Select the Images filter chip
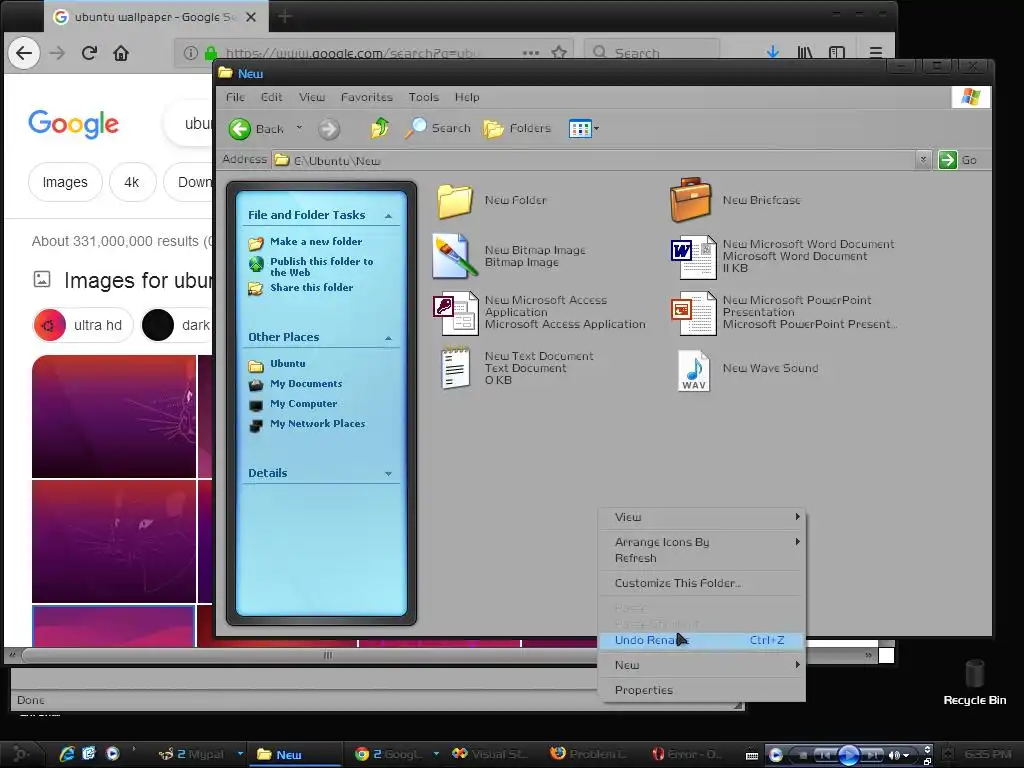This screenshot has width=1024, height=768. (x=65, y=182)
